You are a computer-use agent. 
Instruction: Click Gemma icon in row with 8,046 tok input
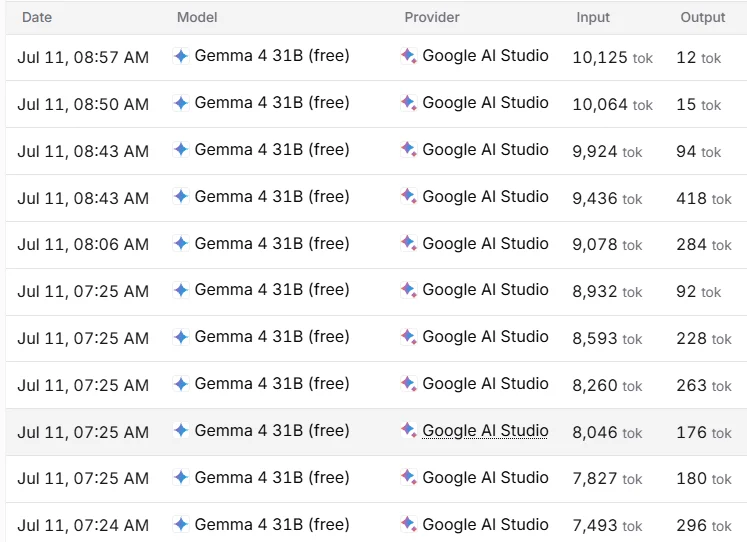pos(181,431)
